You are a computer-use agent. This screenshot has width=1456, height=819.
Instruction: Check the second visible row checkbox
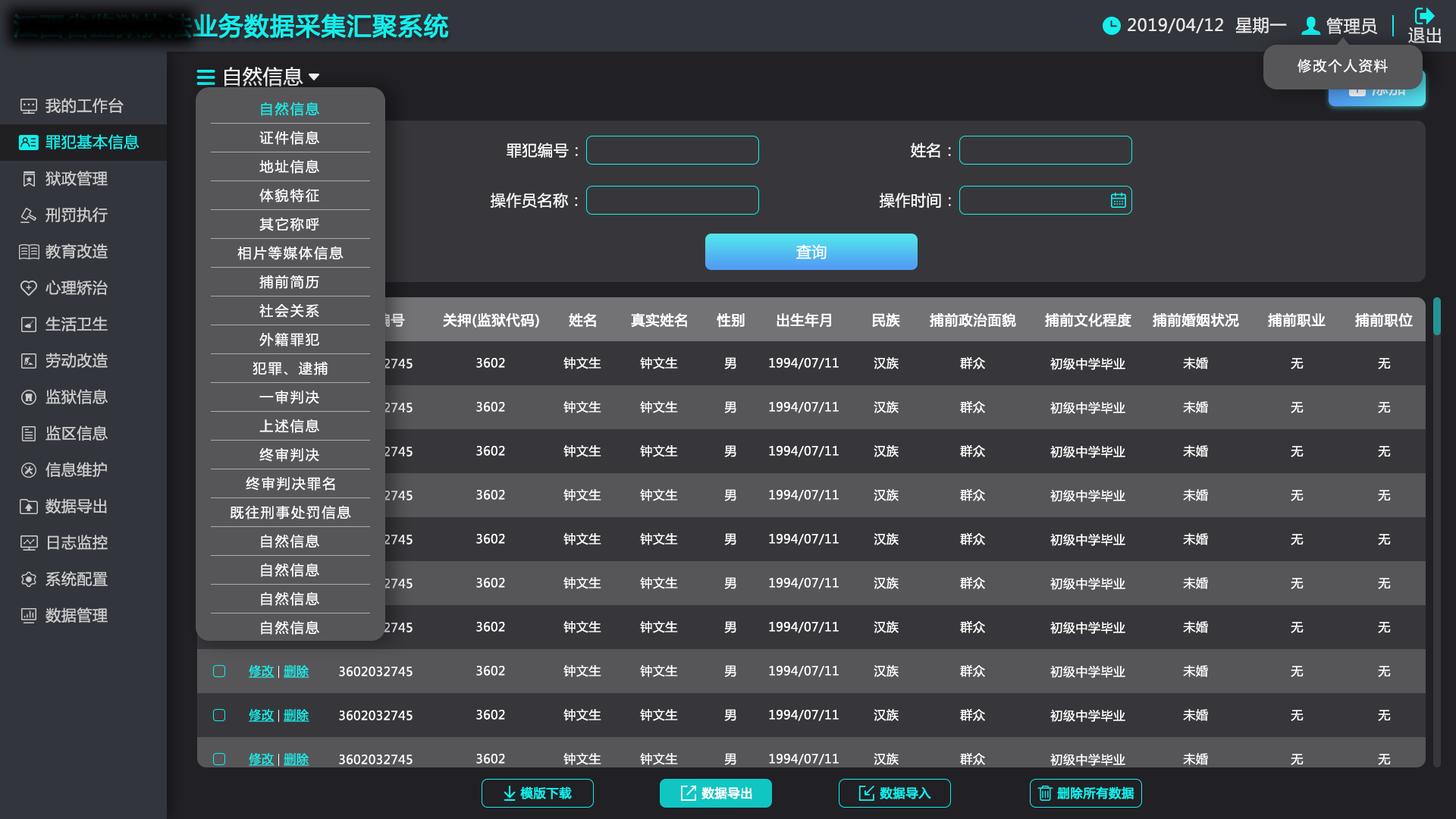click(x=219, y=715)
